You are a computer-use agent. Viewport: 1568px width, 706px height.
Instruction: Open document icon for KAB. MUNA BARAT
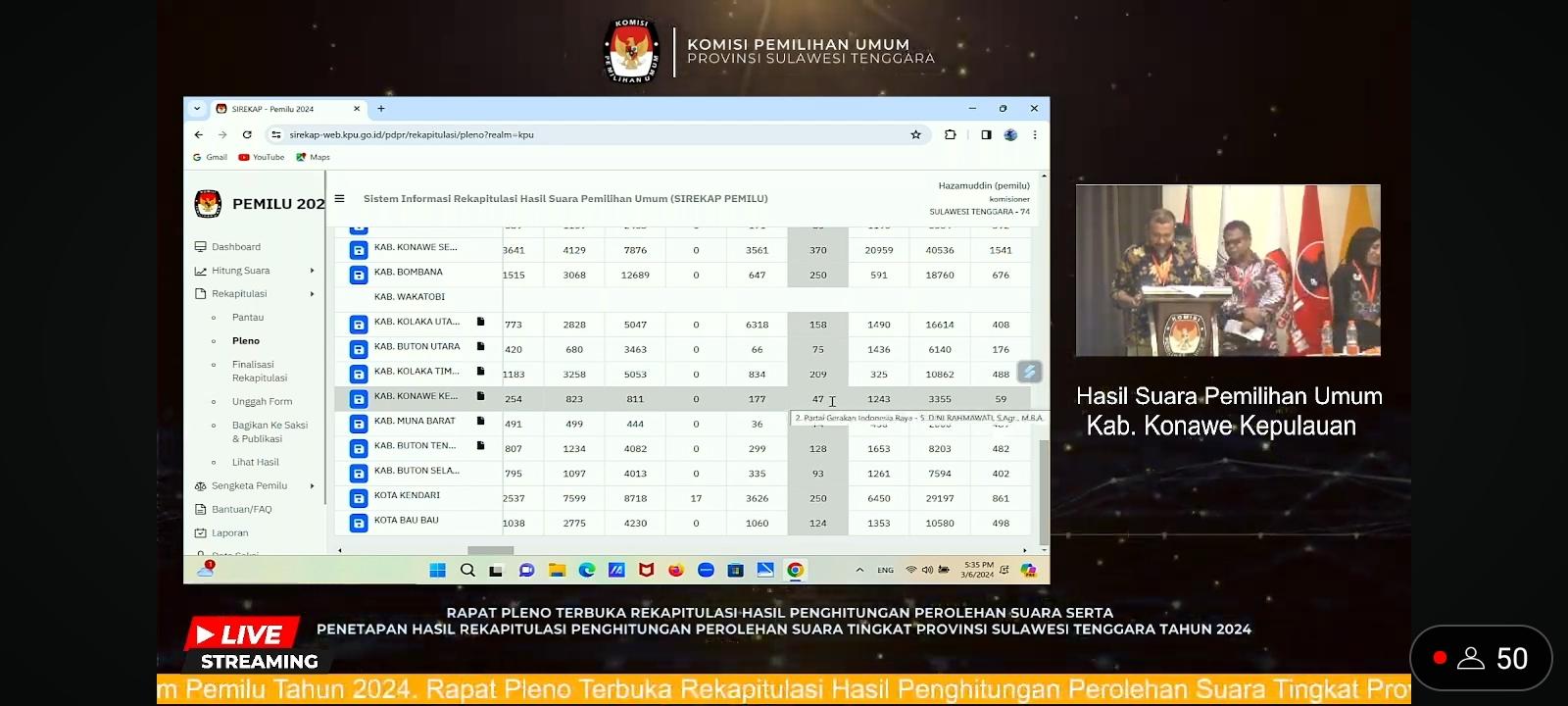coord(480,421)
